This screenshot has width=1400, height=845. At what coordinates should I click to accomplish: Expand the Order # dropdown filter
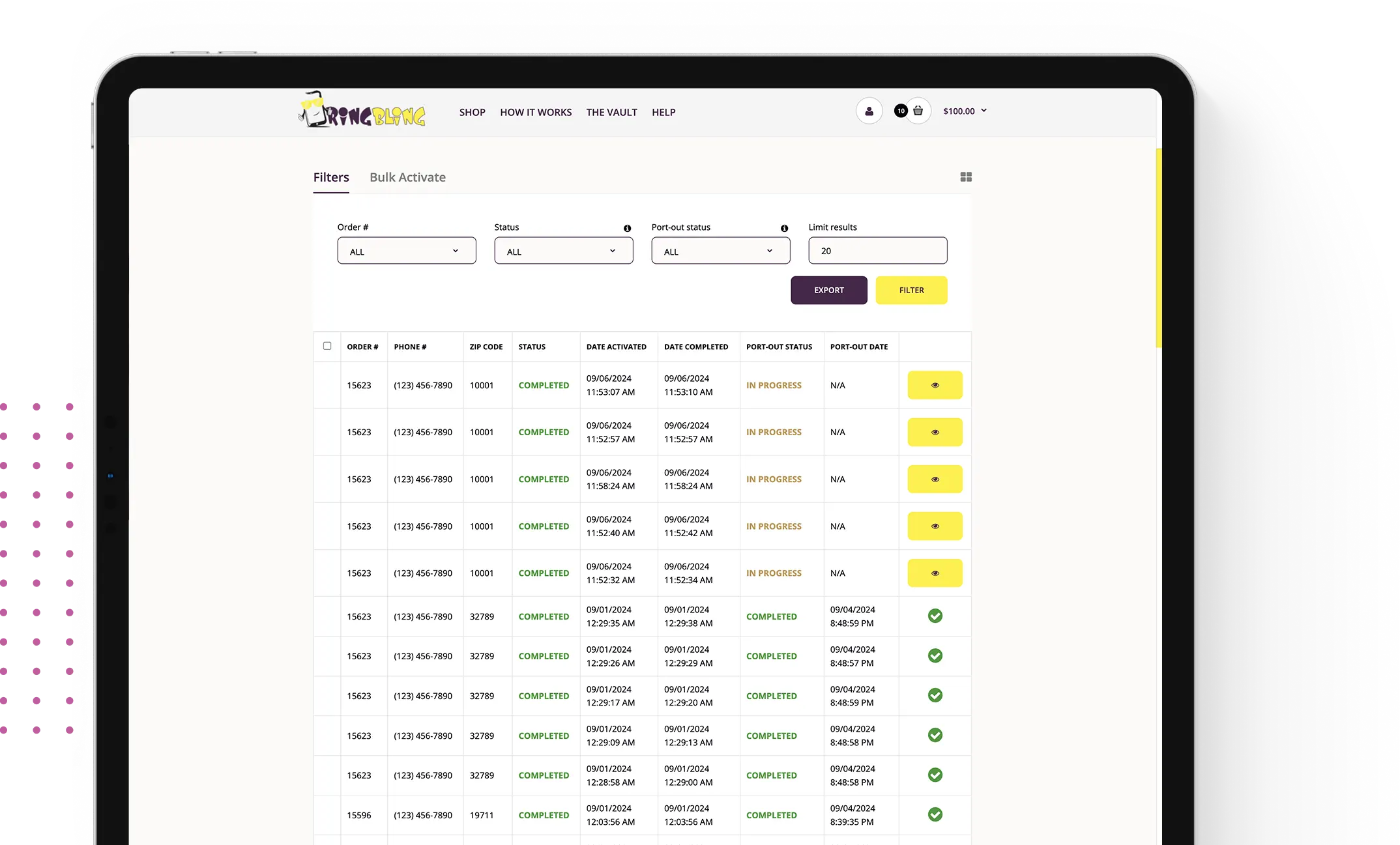click(405, 250)
